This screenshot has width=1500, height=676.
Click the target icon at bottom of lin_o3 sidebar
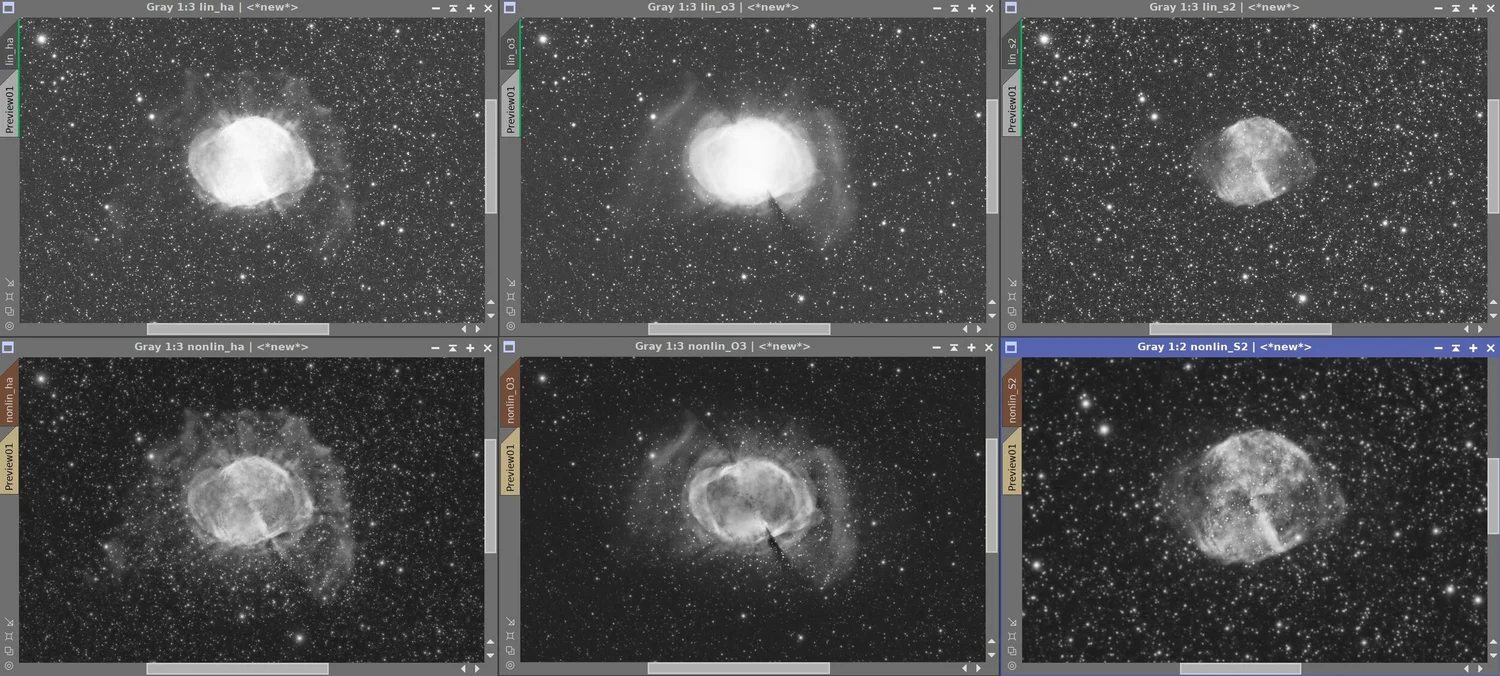pyautogui.click(x=510, y=325)
